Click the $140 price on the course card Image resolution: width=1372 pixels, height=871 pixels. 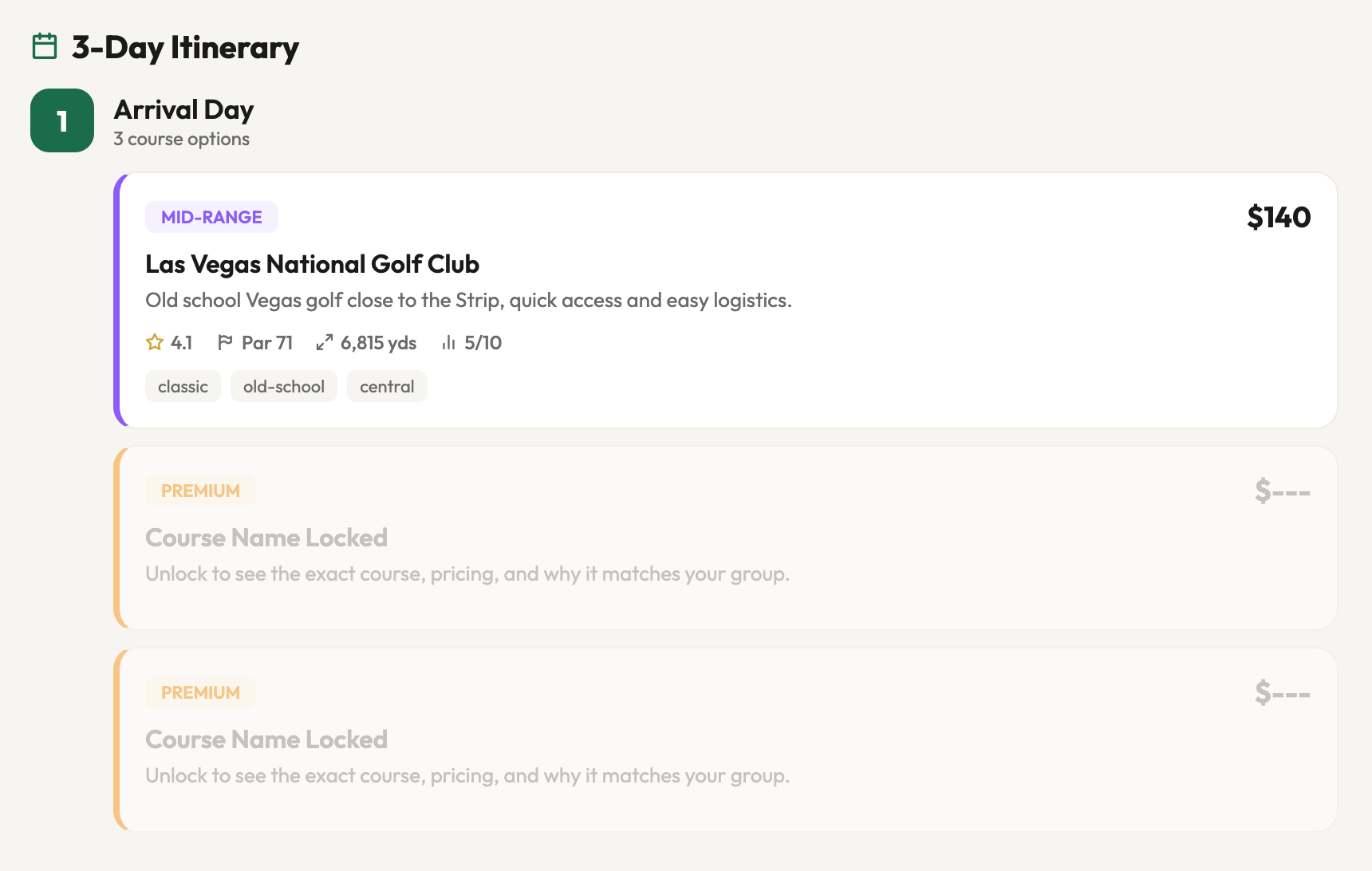(1279, 217)
